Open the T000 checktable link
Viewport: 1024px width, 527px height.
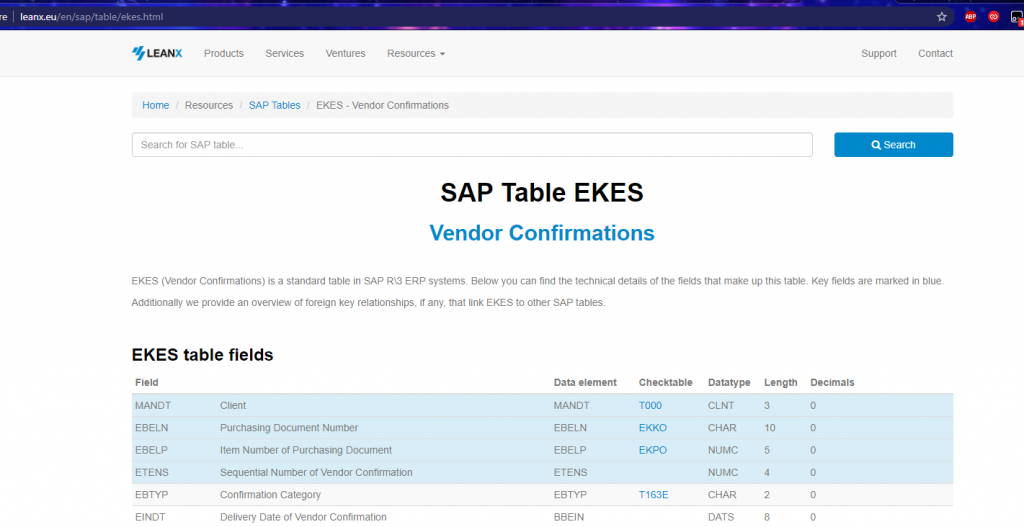pyautogui.click(x=650, y=406)
